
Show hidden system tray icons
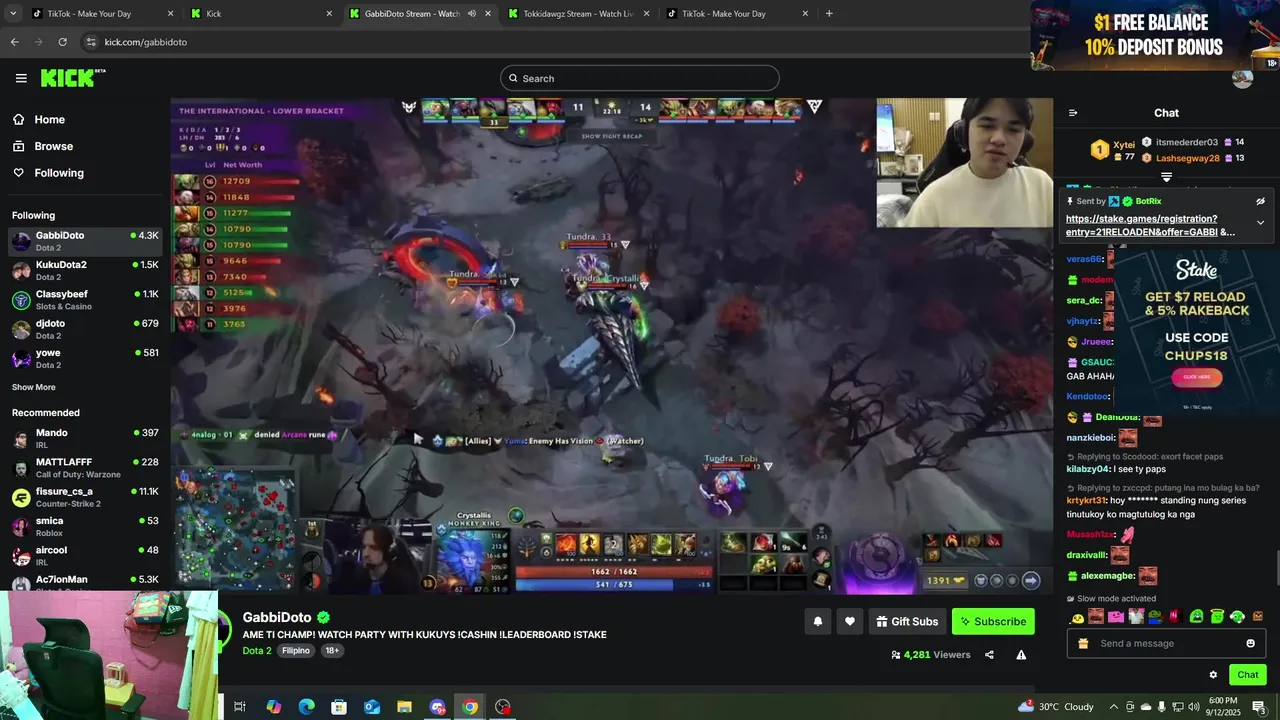click(x=1113, y=707)
